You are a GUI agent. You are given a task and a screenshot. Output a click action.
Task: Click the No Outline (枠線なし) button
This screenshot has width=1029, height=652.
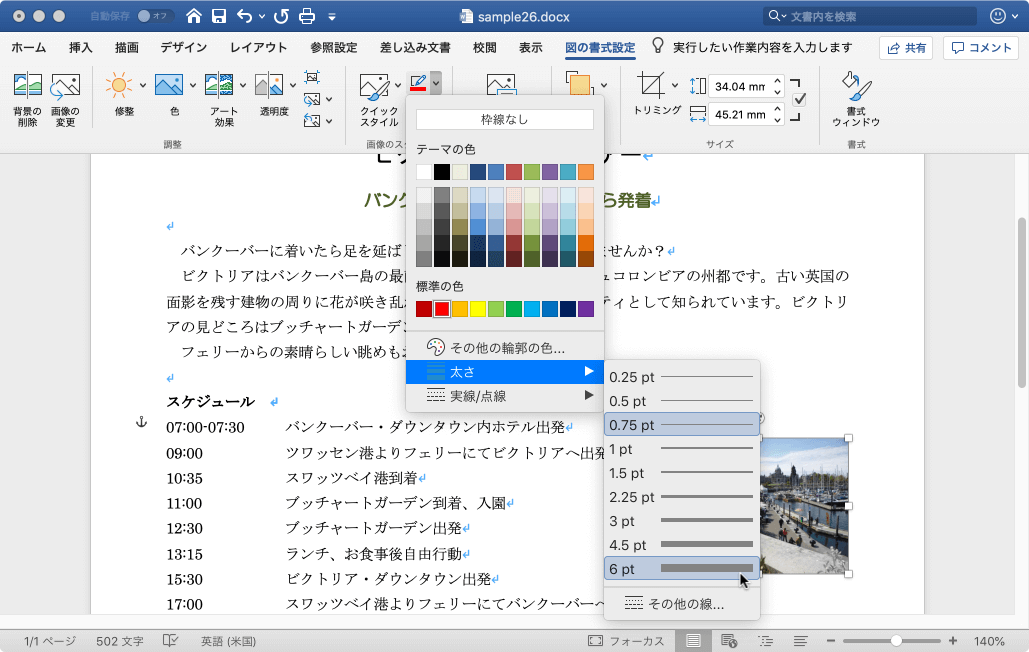tap(504, 120)
